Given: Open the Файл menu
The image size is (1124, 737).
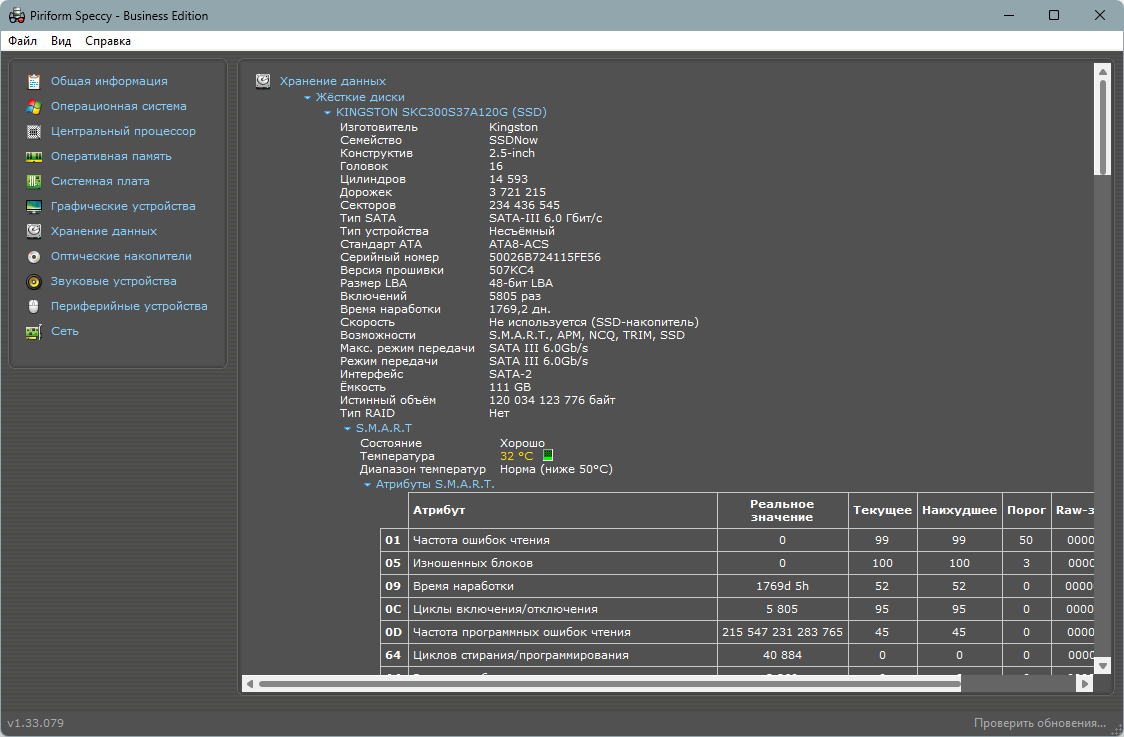Looking at the screenshot, I should click(x=22, y=41).
